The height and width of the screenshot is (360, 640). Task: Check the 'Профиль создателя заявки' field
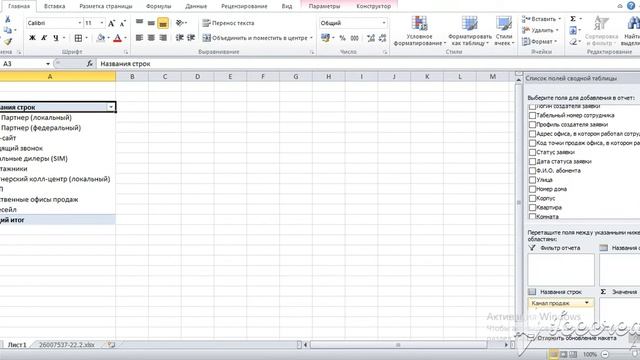pyautogui.click(x=532, y=124)
